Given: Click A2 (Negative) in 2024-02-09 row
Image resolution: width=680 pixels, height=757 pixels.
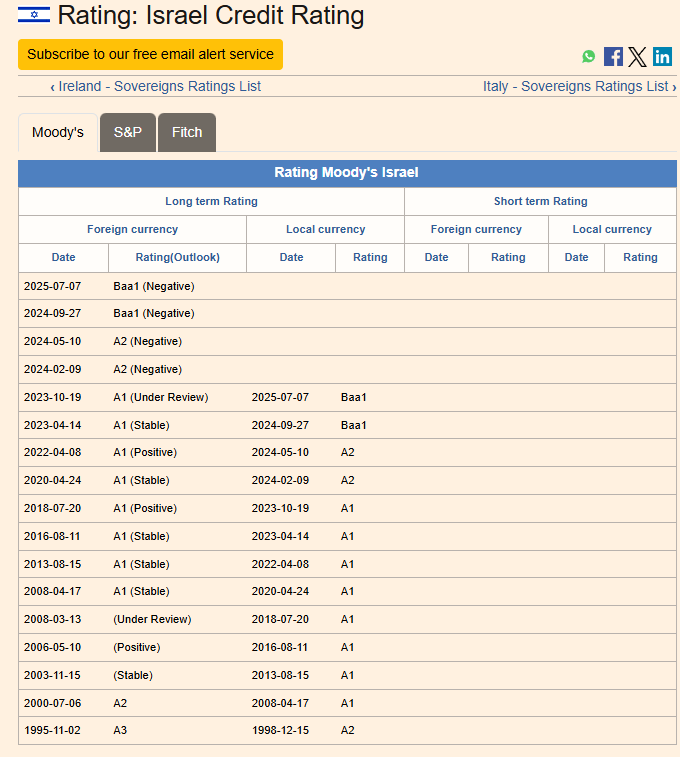Looking at the screenshot, I should [148, 369].
